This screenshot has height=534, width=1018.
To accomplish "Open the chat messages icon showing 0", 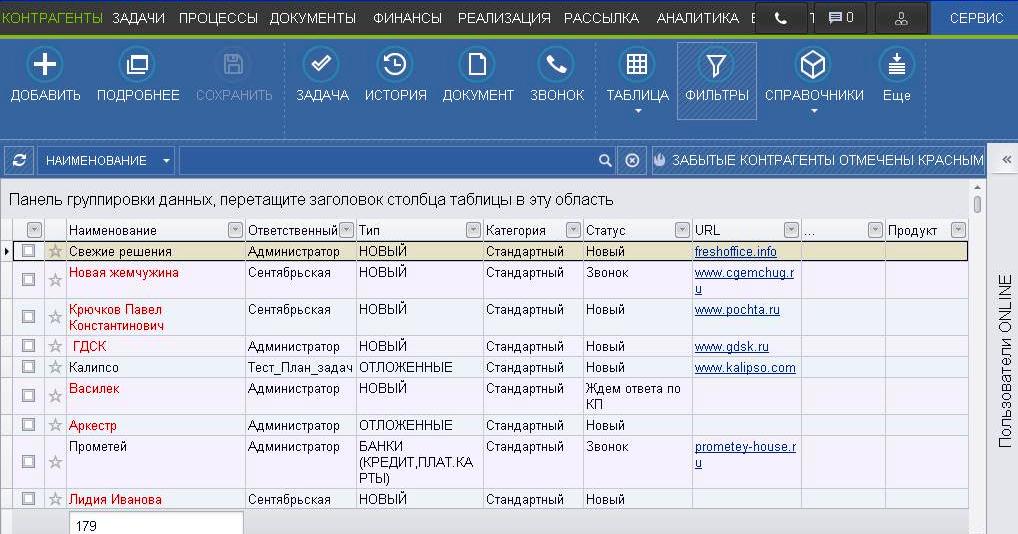I will pos(841,18).
